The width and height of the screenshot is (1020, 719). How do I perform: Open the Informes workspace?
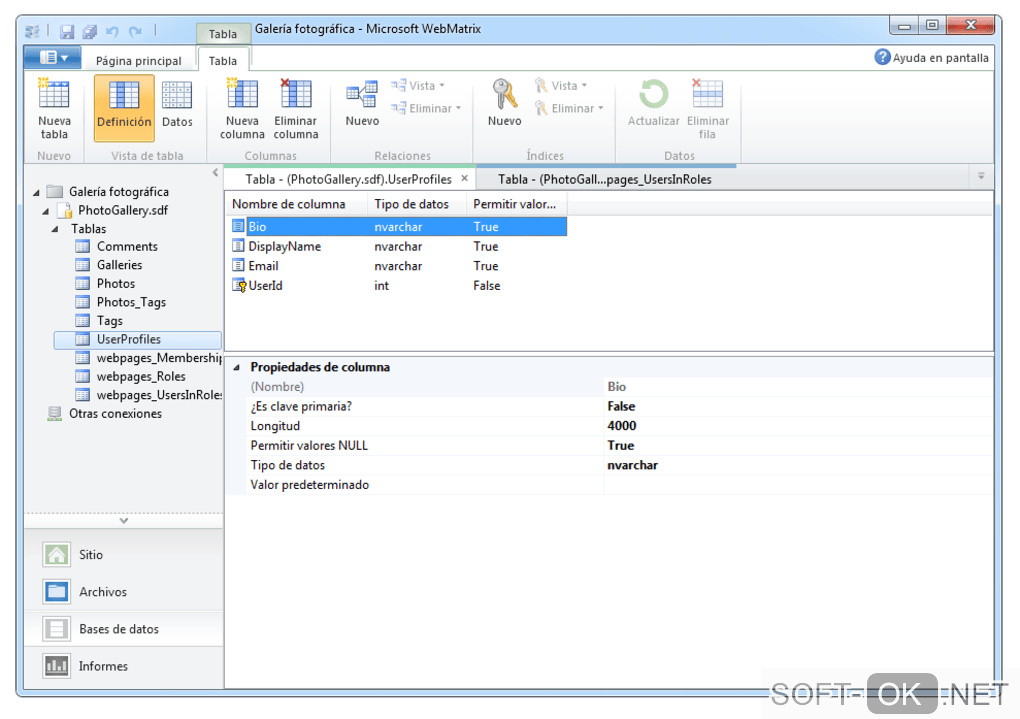124,666
